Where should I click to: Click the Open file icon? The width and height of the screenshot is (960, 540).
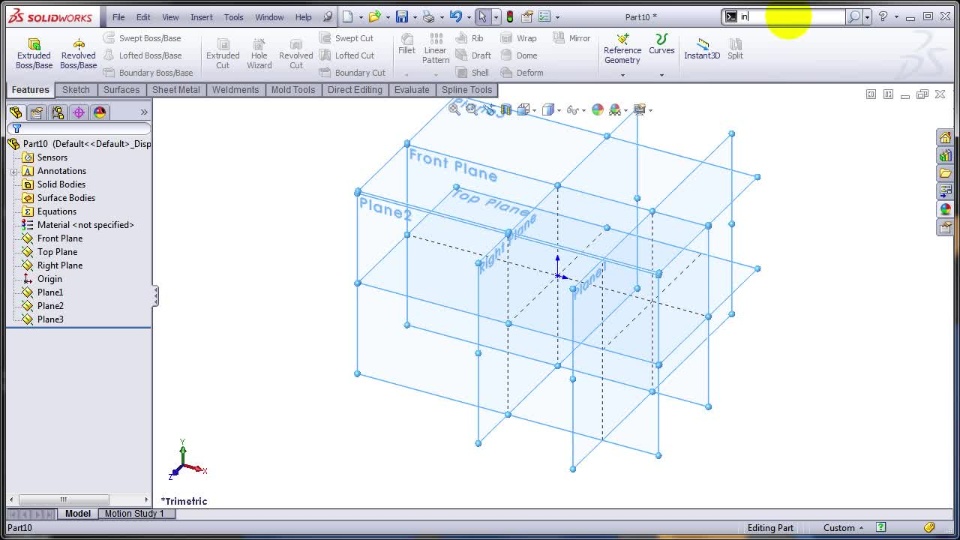[375, 17]
